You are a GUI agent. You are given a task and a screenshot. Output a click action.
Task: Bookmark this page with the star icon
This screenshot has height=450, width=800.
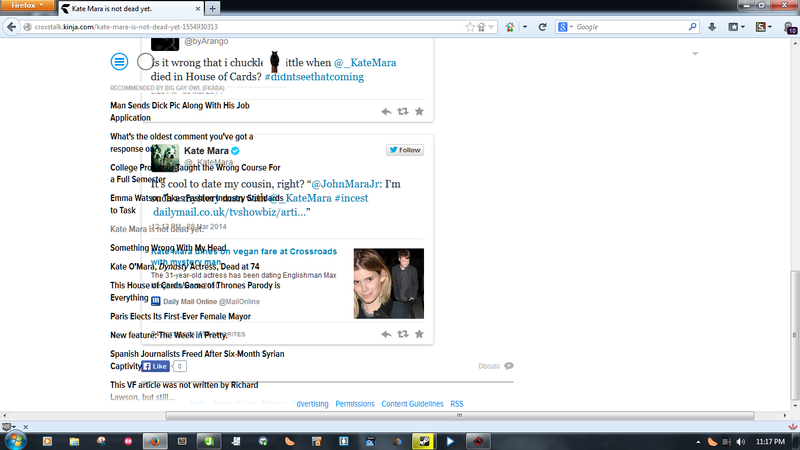coord(470,27)
